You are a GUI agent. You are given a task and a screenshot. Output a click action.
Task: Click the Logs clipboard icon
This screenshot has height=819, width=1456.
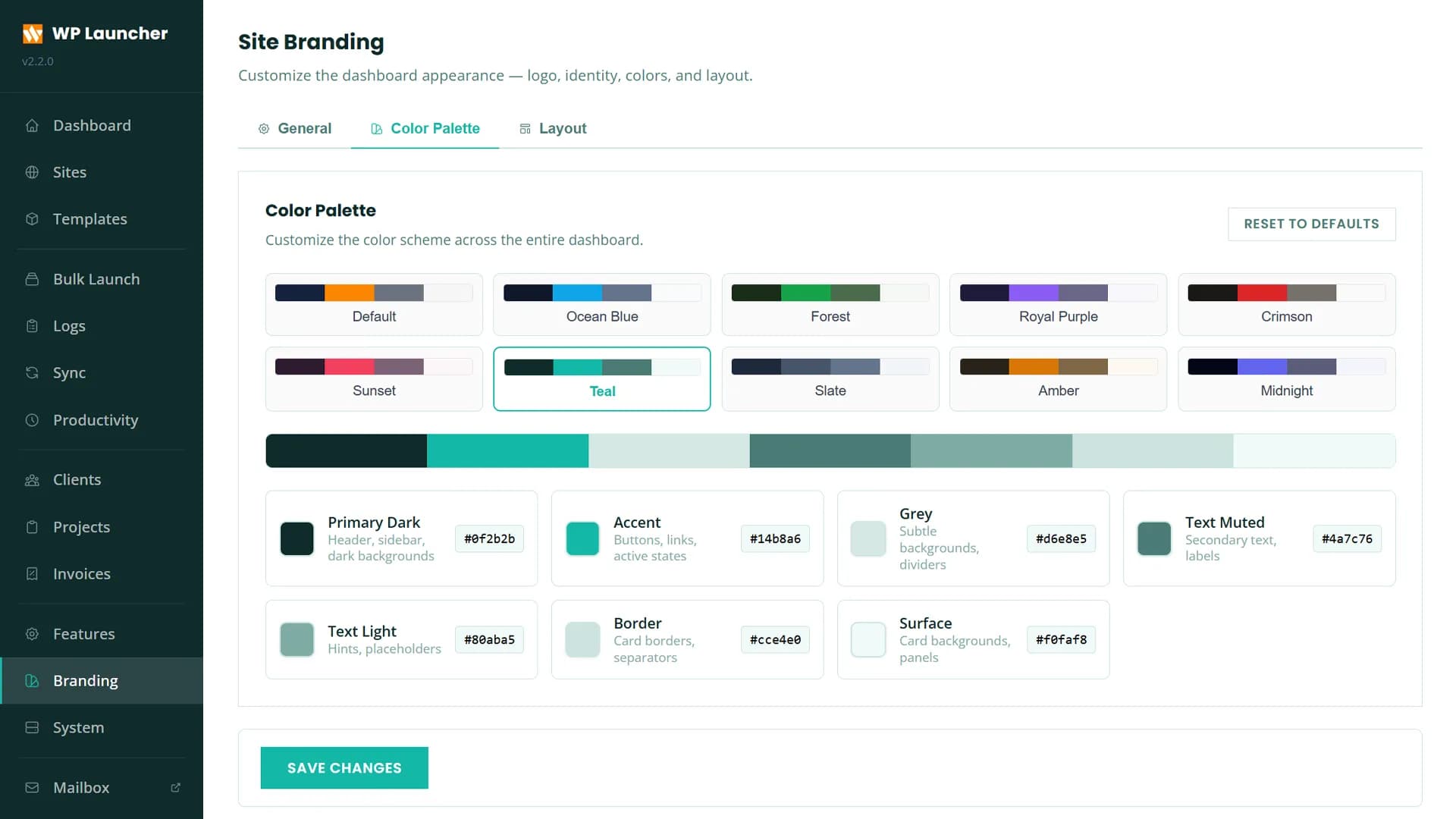(32, 326)
